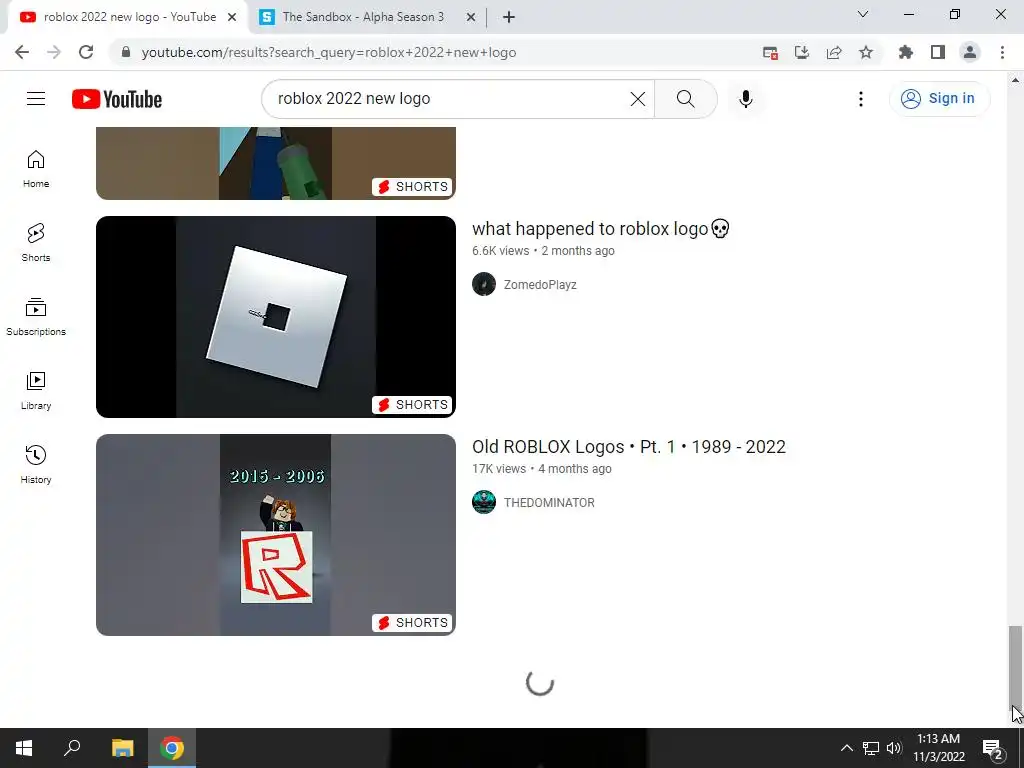Open the Chrome extensions puzzle icon
This screenshot has height=768, width=1024.
pyautogui.click(x=906, y=52)
